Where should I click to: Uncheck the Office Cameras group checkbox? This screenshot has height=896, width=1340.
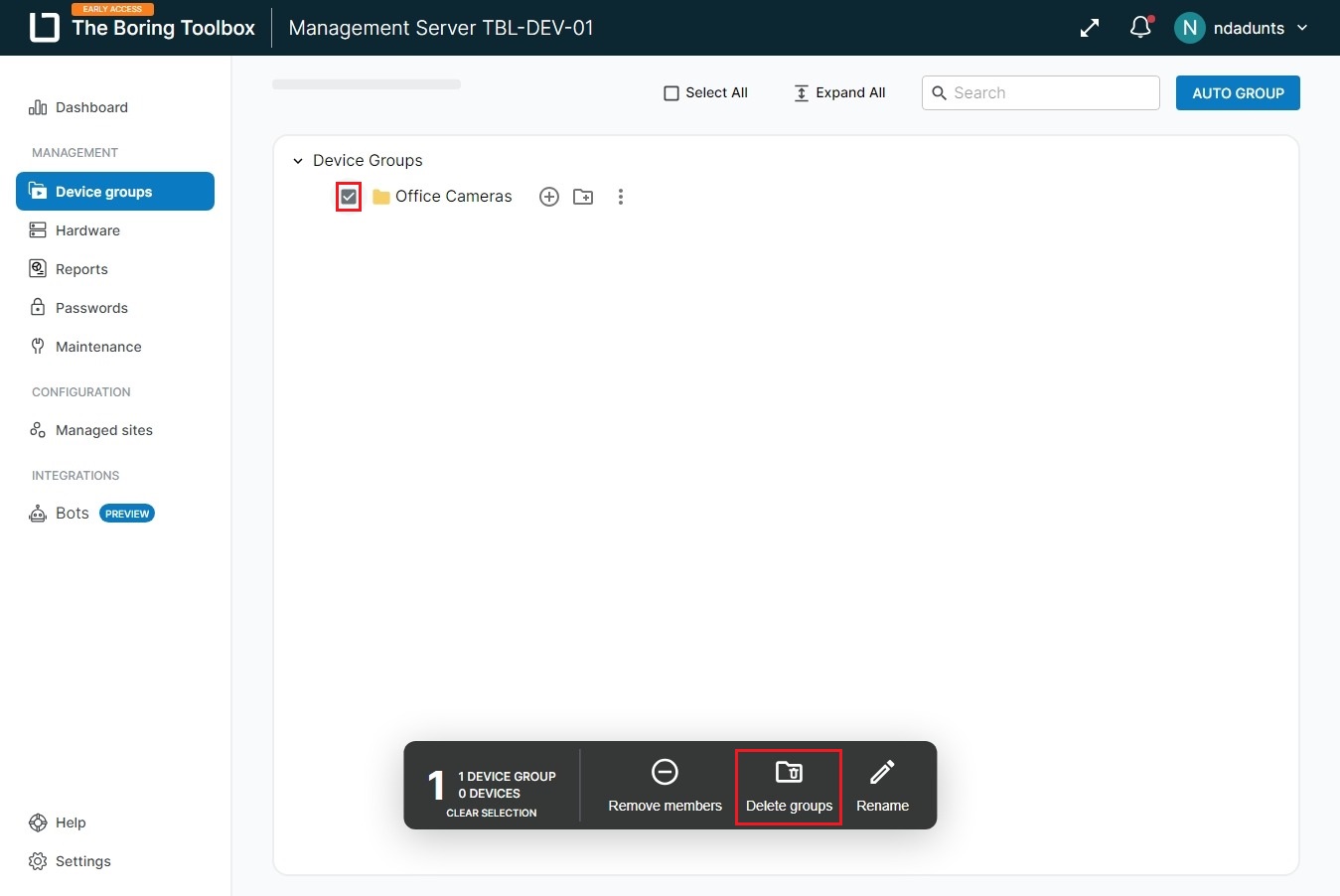348,196
